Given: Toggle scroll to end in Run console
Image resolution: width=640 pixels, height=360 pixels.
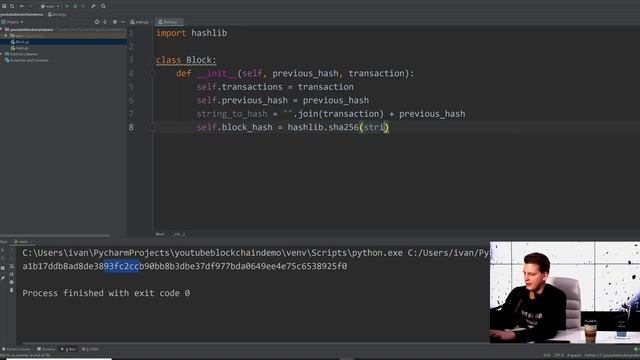Looking at the screenshot, I should click(11, 274).
